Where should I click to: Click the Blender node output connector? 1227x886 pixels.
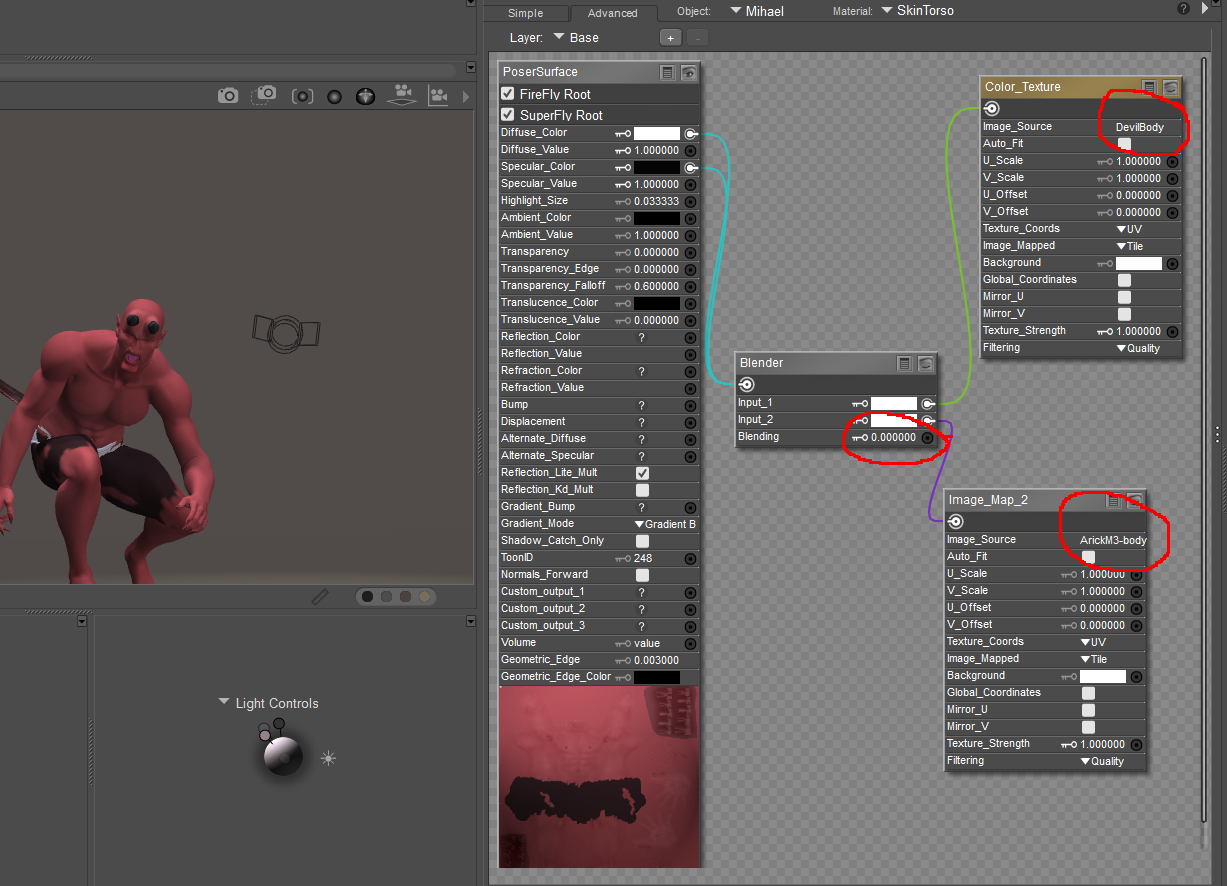746,385
